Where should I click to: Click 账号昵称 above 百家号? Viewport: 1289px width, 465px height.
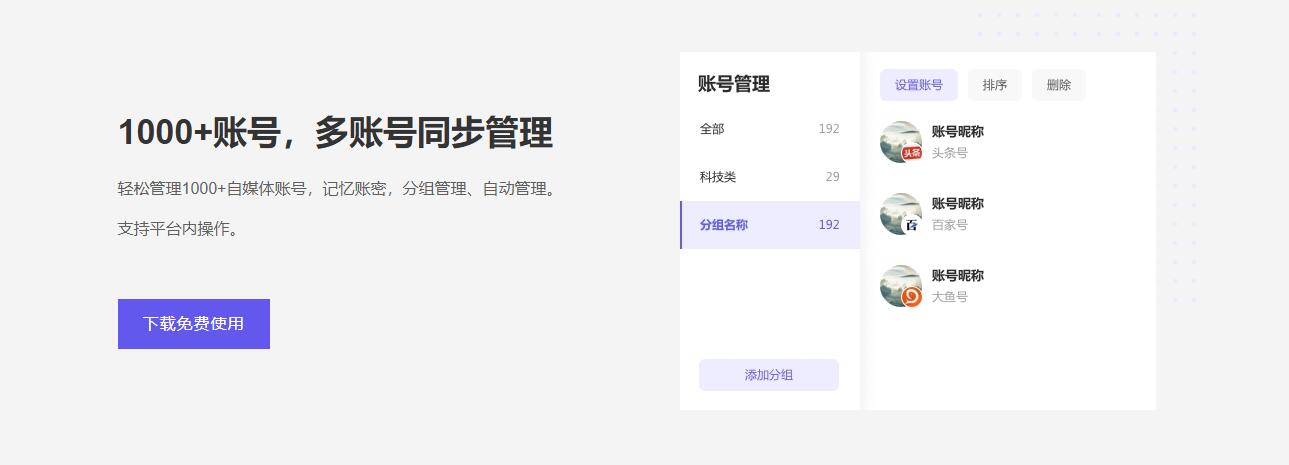(x=958, y=203)
